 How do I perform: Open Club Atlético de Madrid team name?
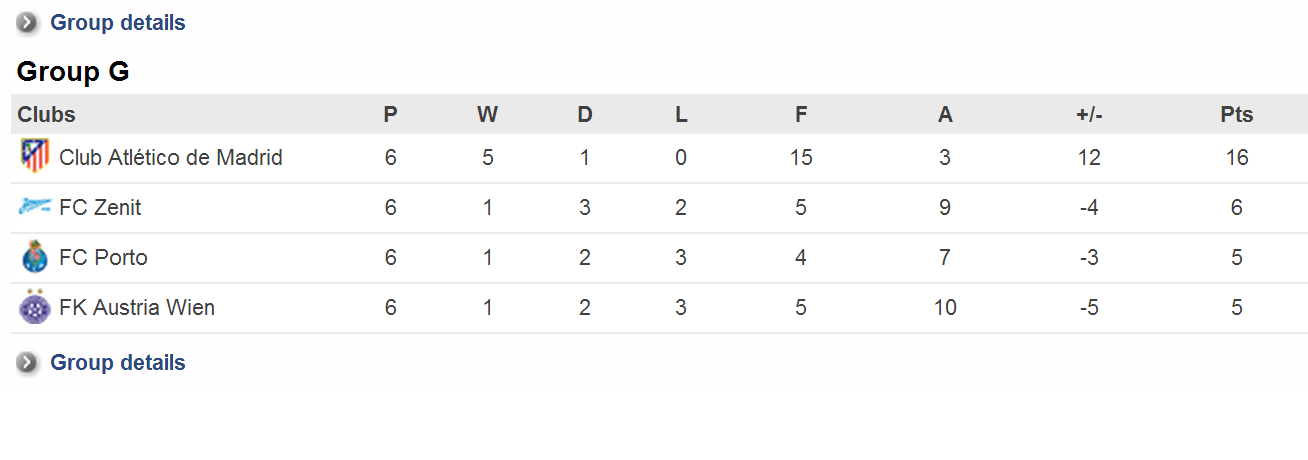click(x=171, y=157)
